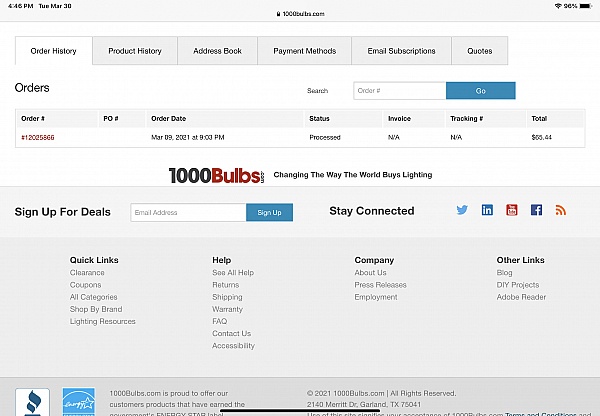Open the Email Subscriptions tab
This screenshot has height=416, width=600.
[401, 51]
